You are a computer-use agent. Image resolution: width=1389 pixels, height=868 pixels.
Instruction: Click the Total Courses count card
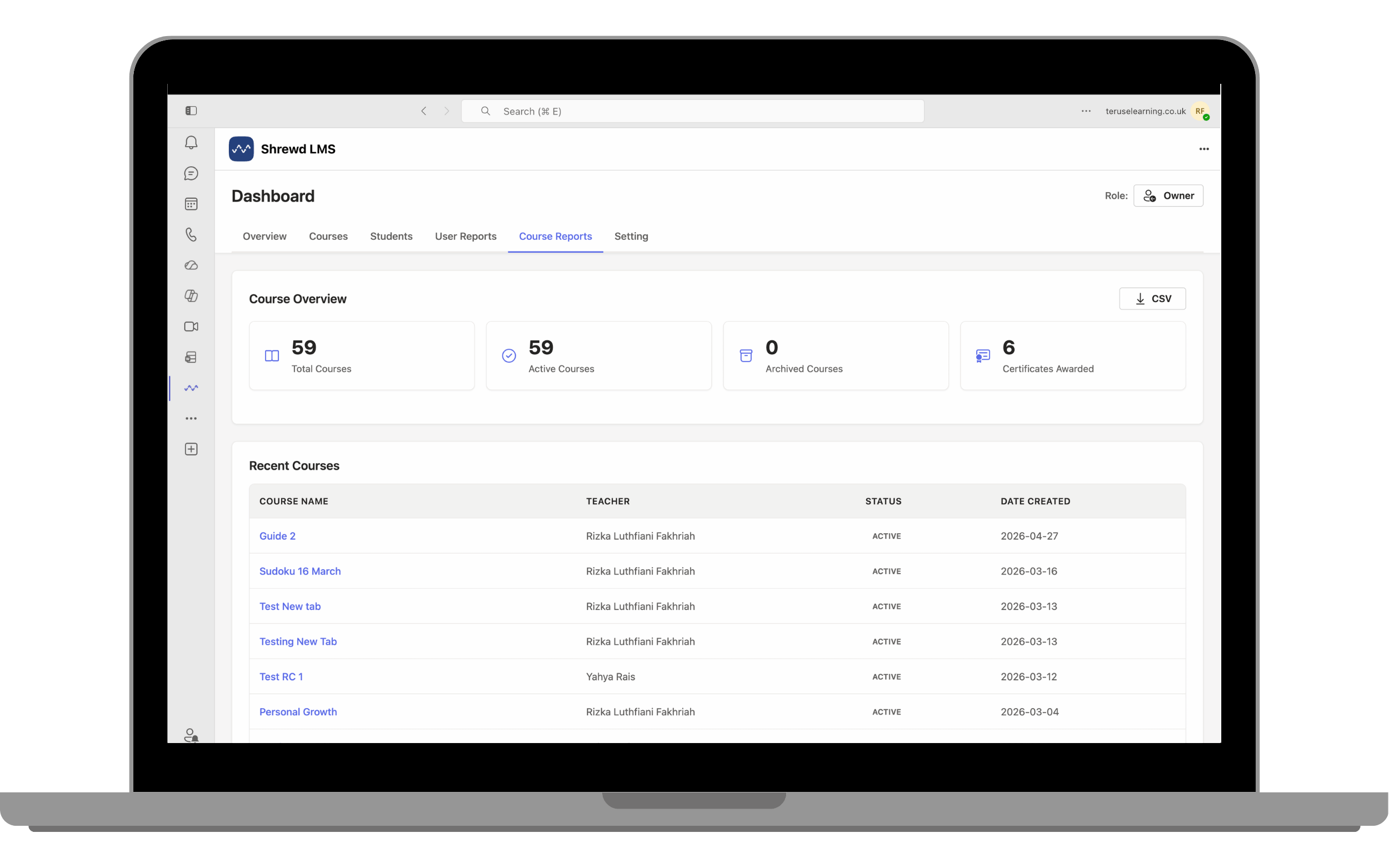(362, 356)
